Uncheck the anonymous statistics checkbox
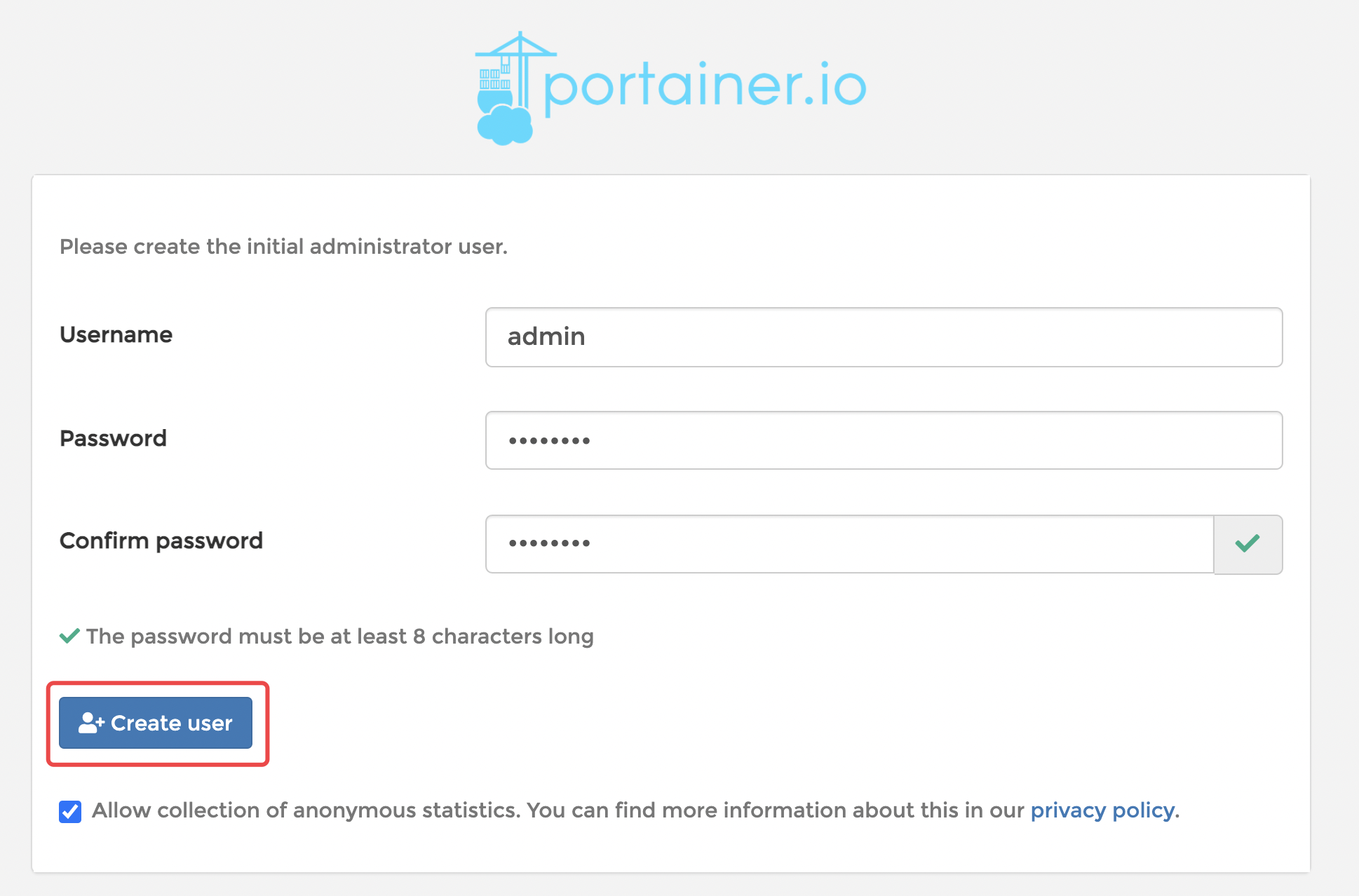Viewport: 1359px width, 896px height. click(70, 811)
